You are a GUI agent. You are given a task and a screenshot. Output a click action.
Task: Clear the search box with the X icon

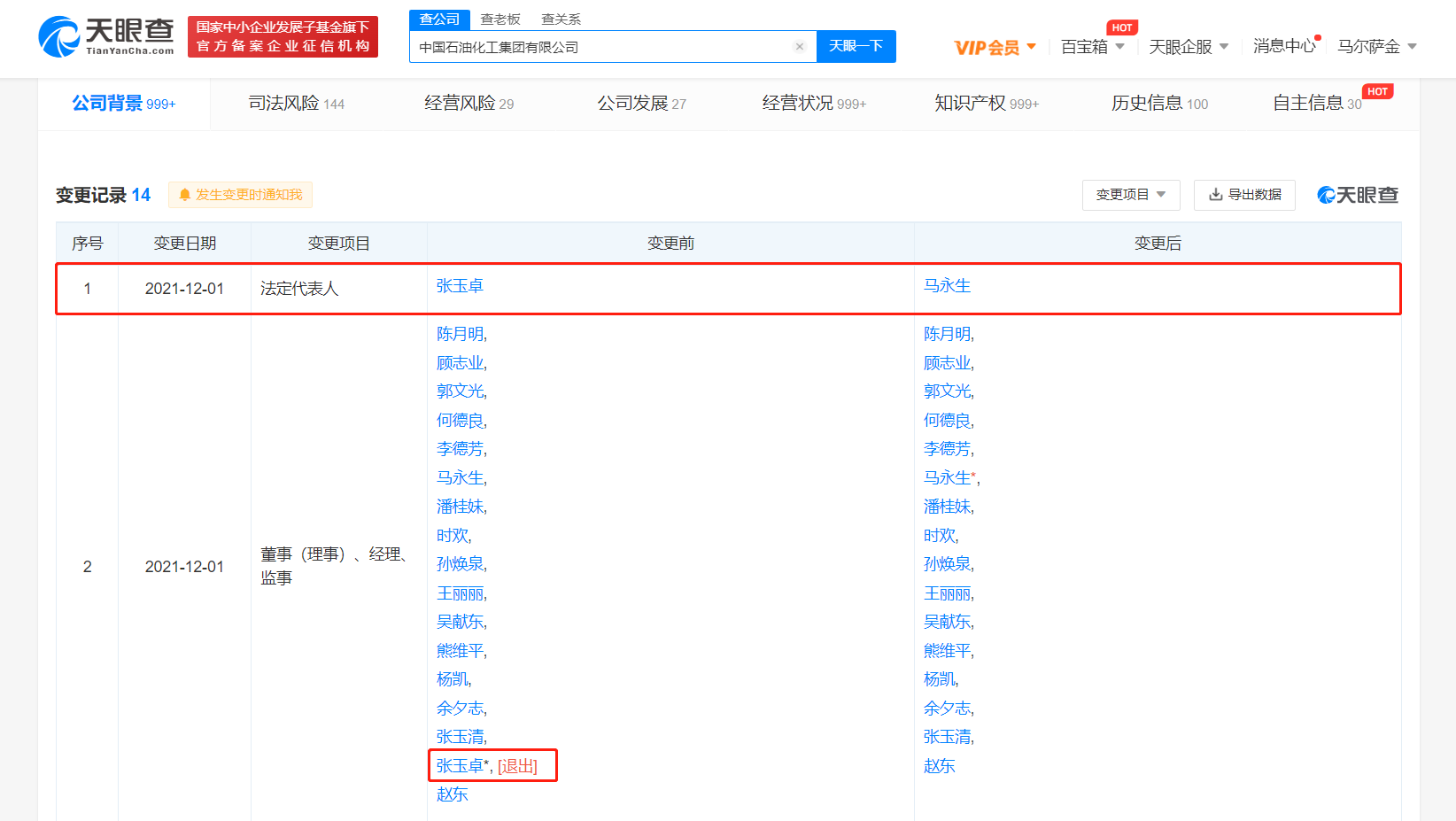(800, 47)
